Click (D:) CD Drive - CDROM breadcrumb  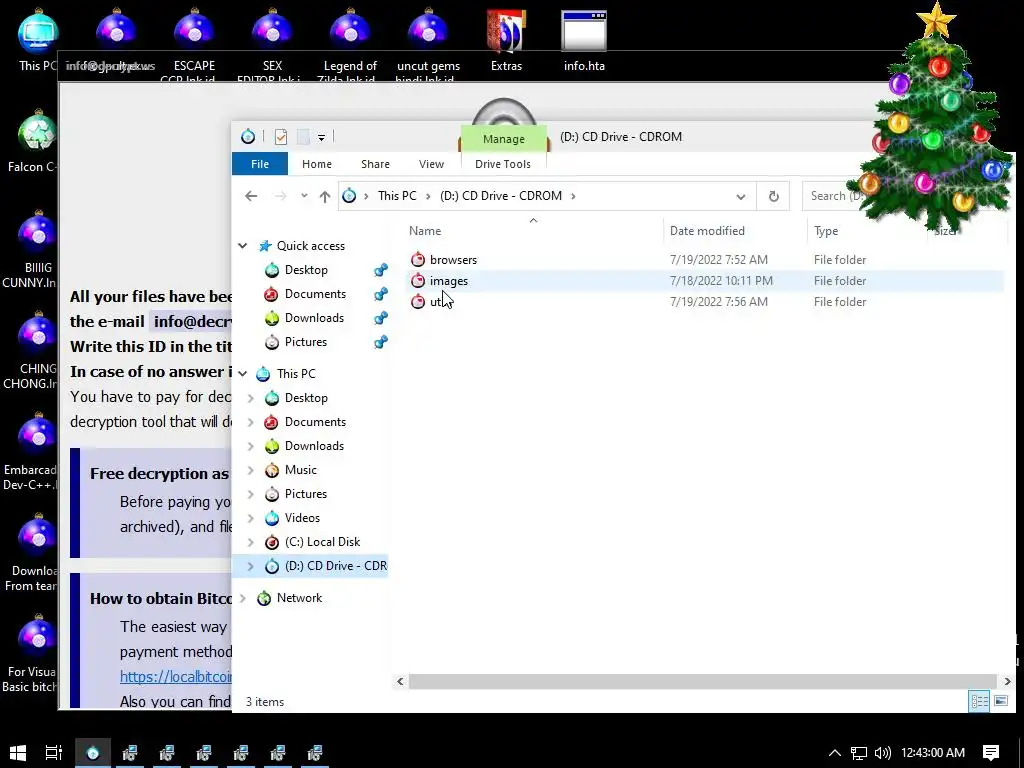pyautogui.click(x=501, y=196)
